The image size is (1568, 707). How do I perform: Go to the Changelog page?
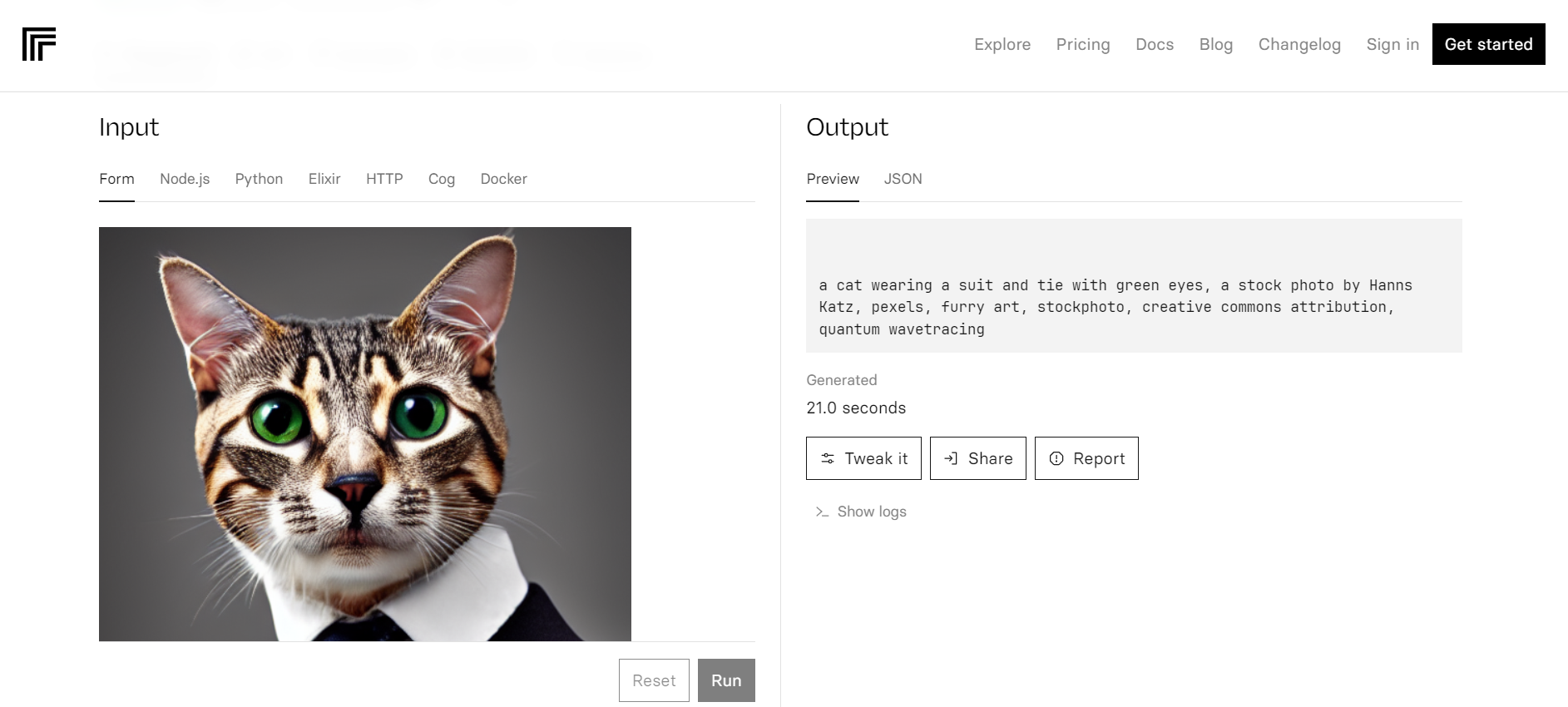click(1299, 44)
